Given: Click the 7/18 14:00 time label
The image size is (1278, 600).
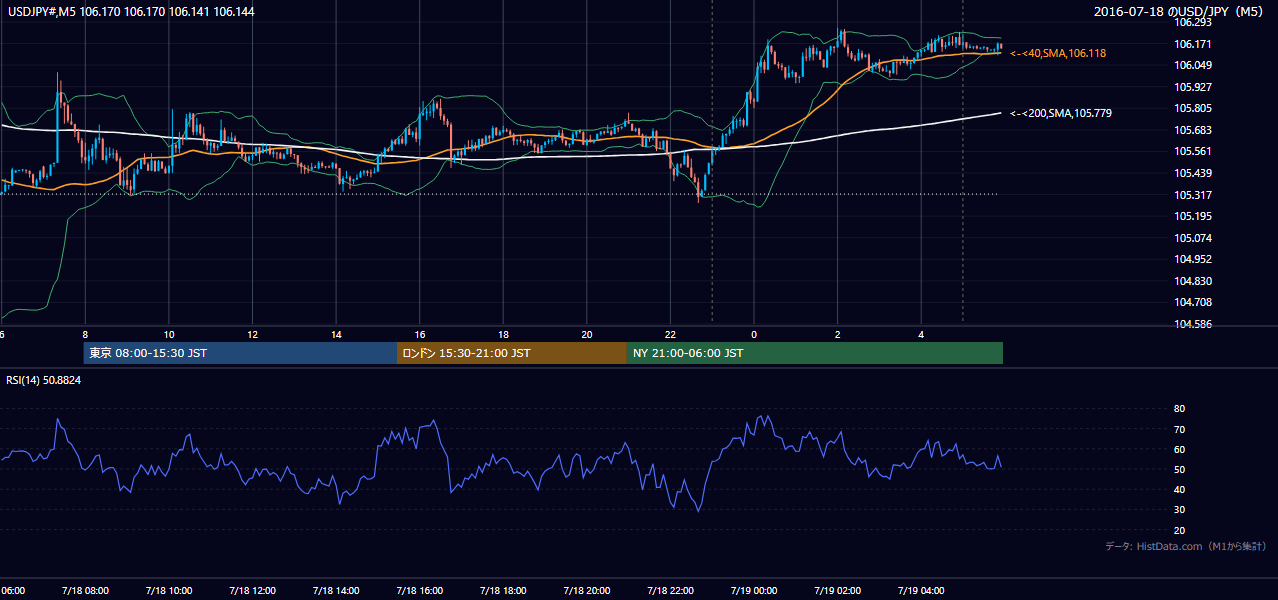Looking at the screenshot, I should coord(335,591).
